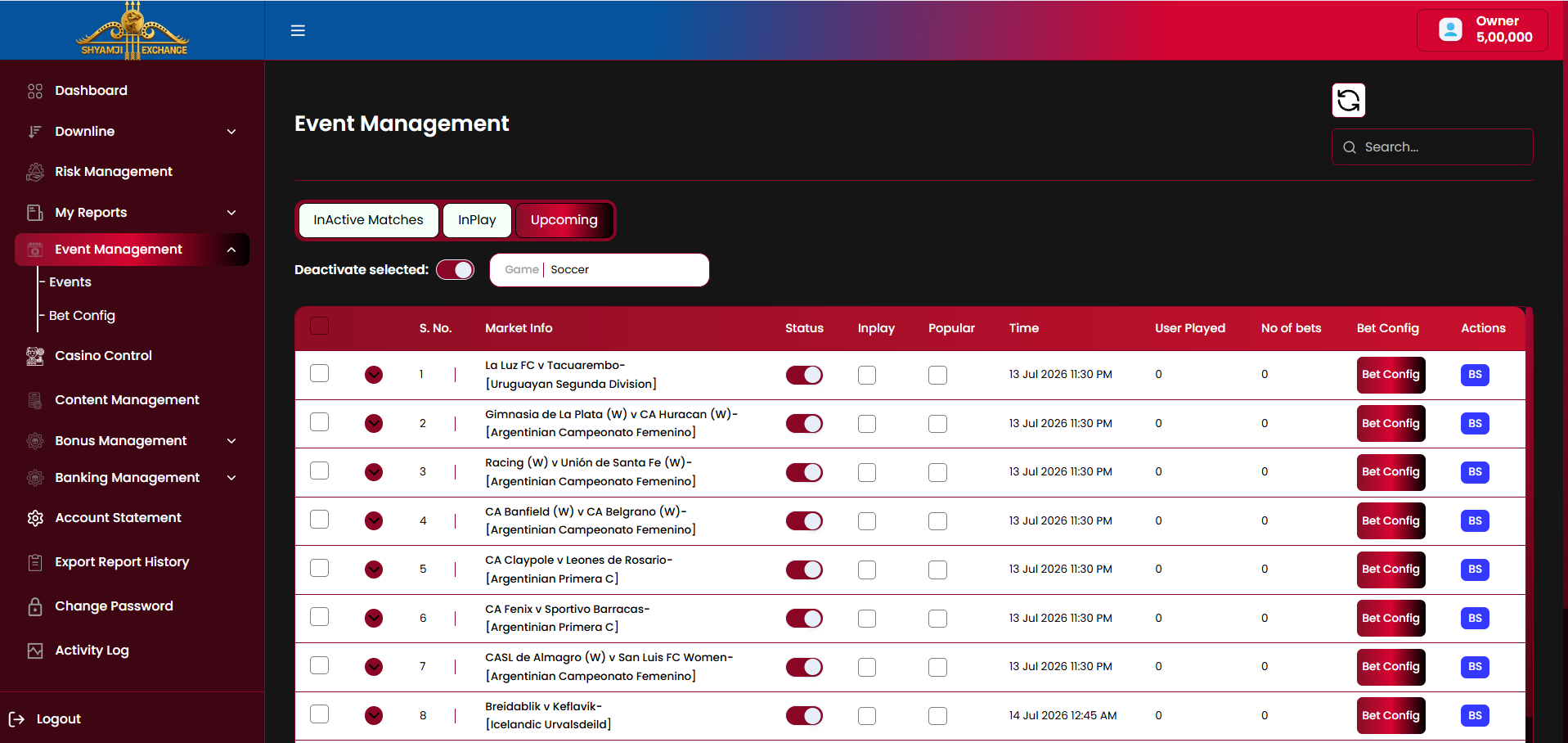
Task: Click the Logout link
Action: pos(59,719)
